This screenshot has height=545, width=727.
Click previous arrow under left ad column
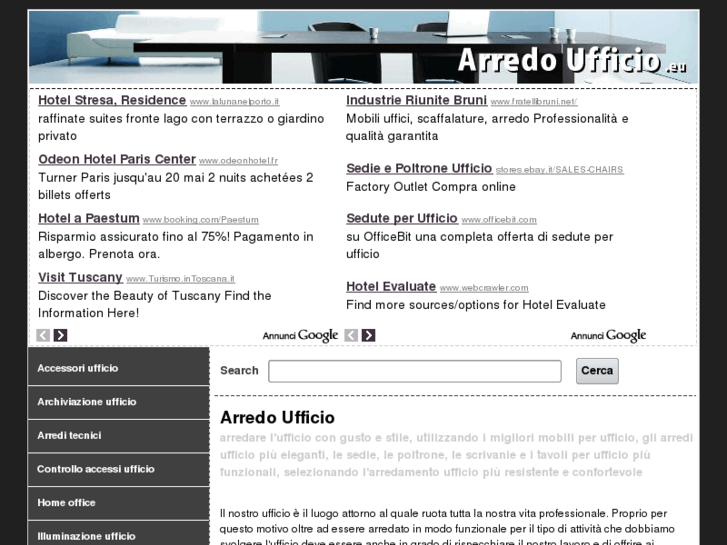point(43,335)
